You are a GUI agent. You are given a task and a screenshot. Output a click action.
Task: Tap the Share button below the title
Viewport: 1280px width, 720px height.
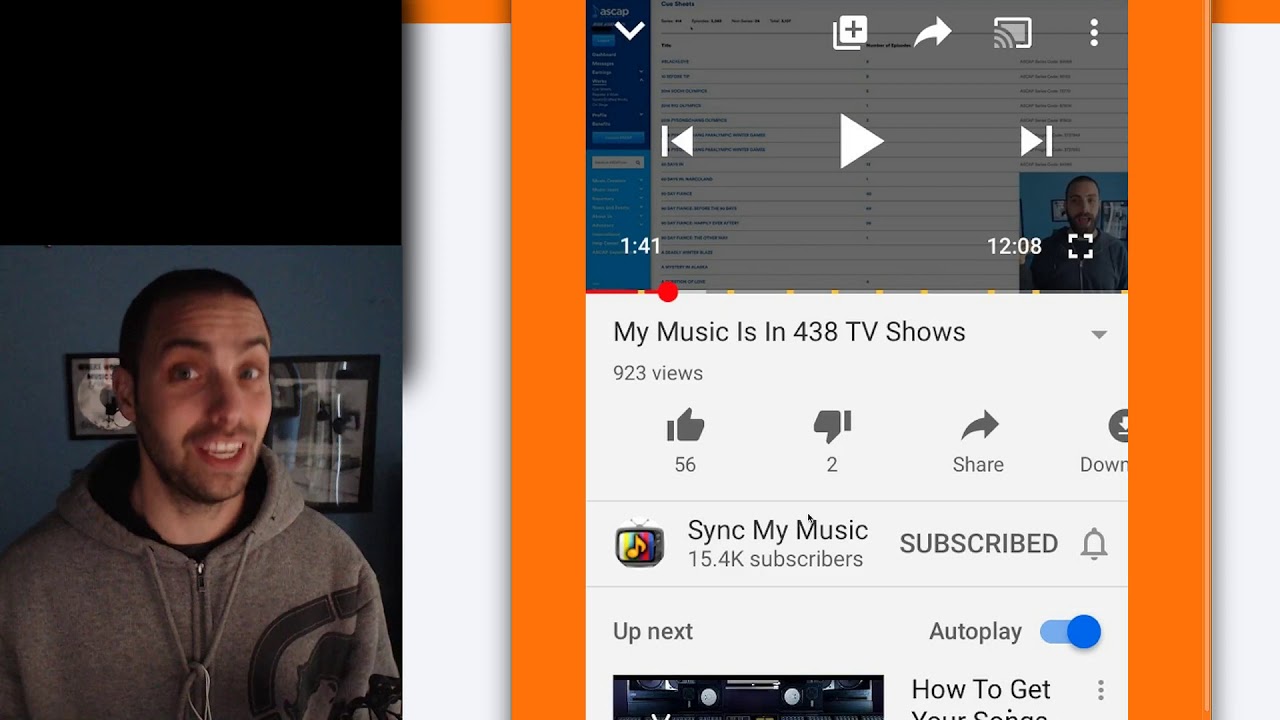[x=978, y=443]
